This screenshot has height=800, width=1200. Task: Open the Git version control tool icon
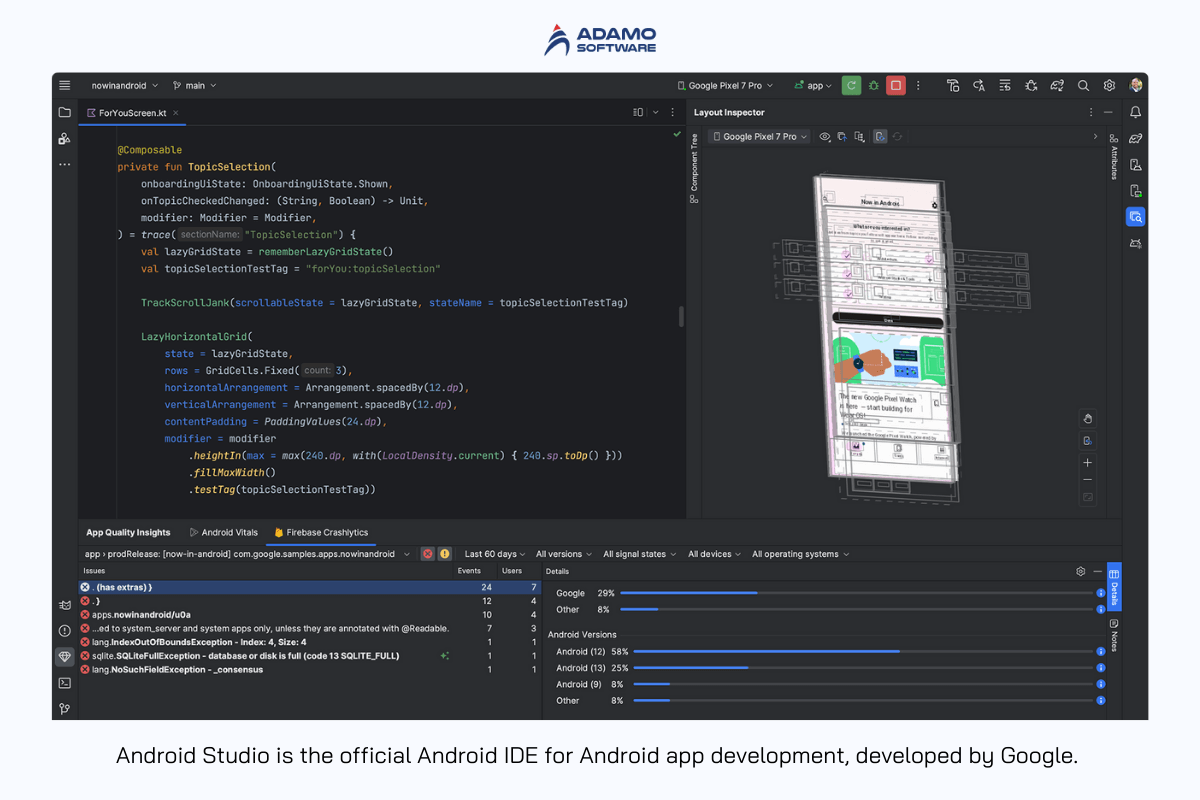pyautogui.click(x=65, y=708)
